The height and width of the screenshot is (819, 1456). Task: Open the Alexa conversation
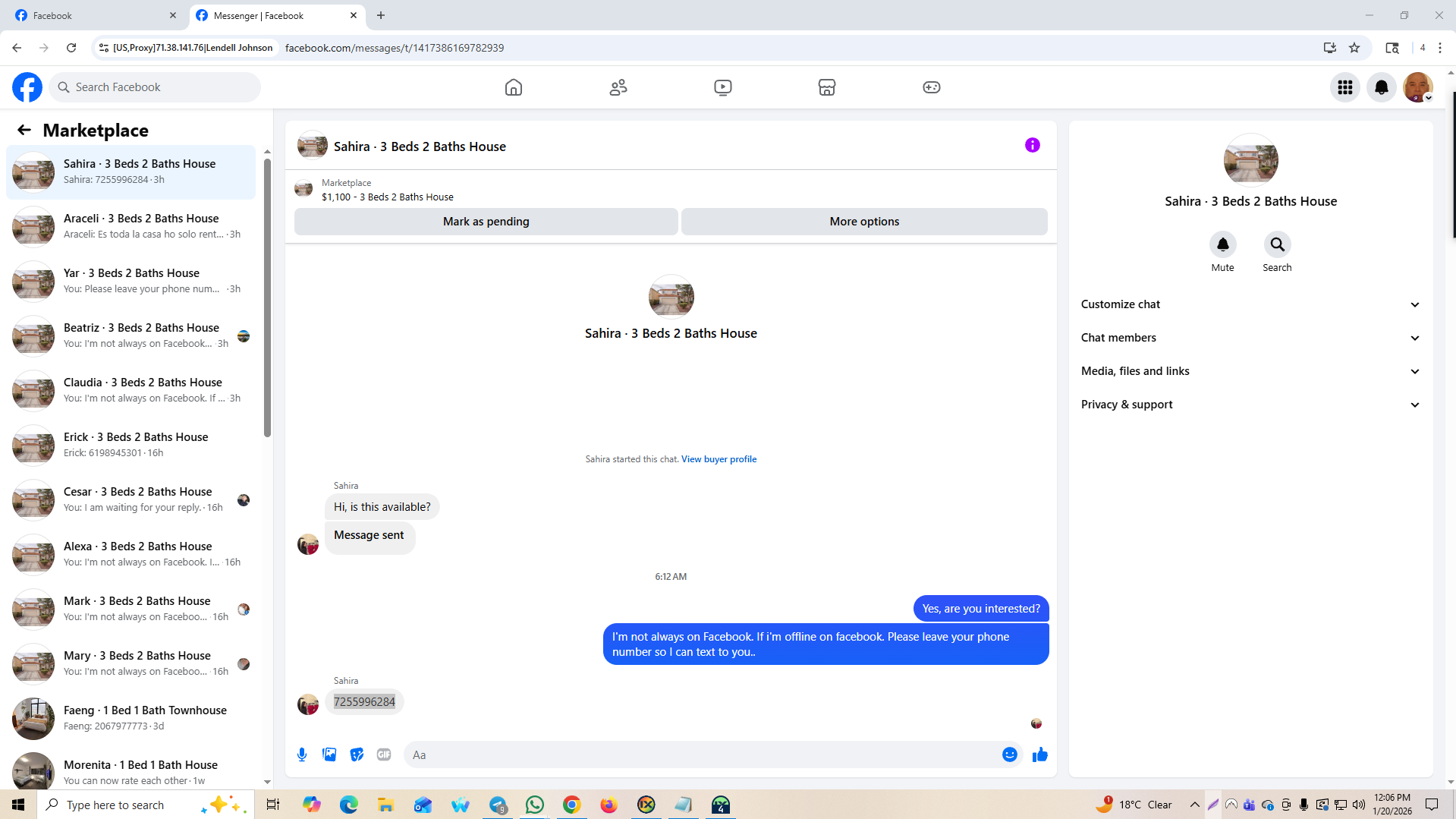point(131,555)
